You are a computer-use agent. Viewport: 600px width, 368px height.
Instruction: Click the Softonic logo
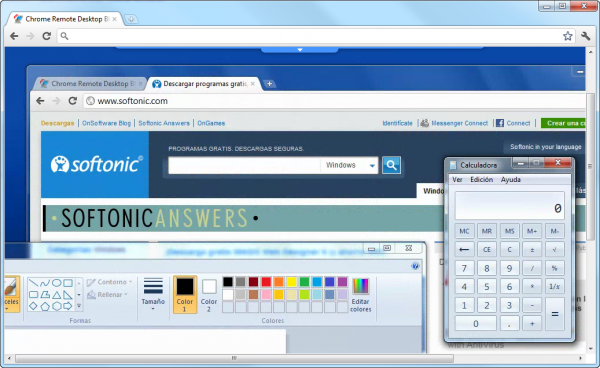[x=96, y=164]
